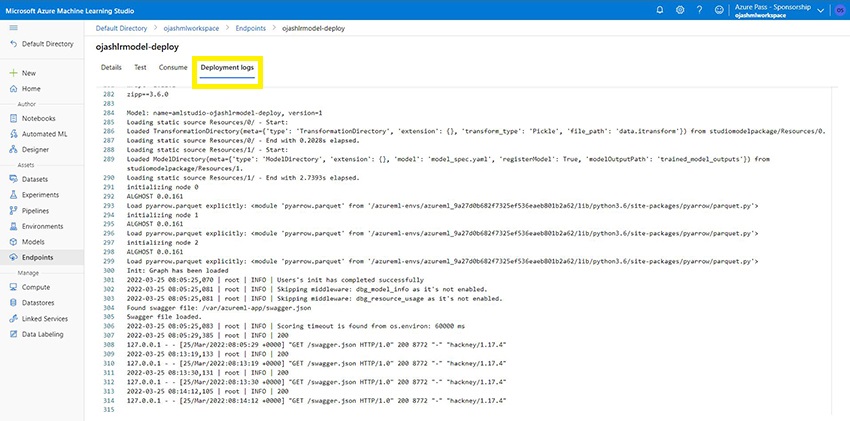This screenshot has height=421, width=850.
Task: Open Endpoints breadcrumb link
Action: coord(250,28)
